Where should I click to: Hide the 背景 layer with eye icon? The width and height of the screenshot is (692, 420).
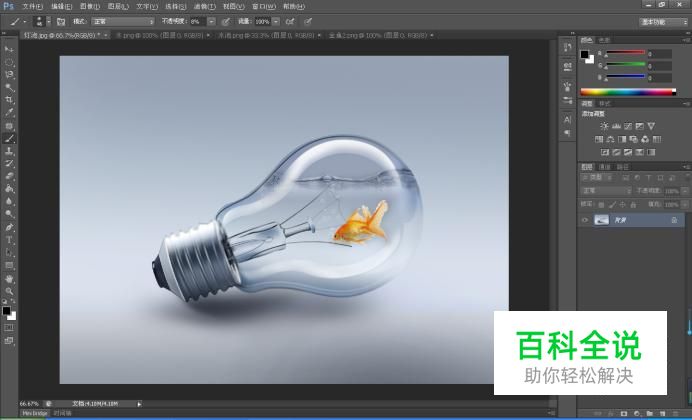pos(585,220)
